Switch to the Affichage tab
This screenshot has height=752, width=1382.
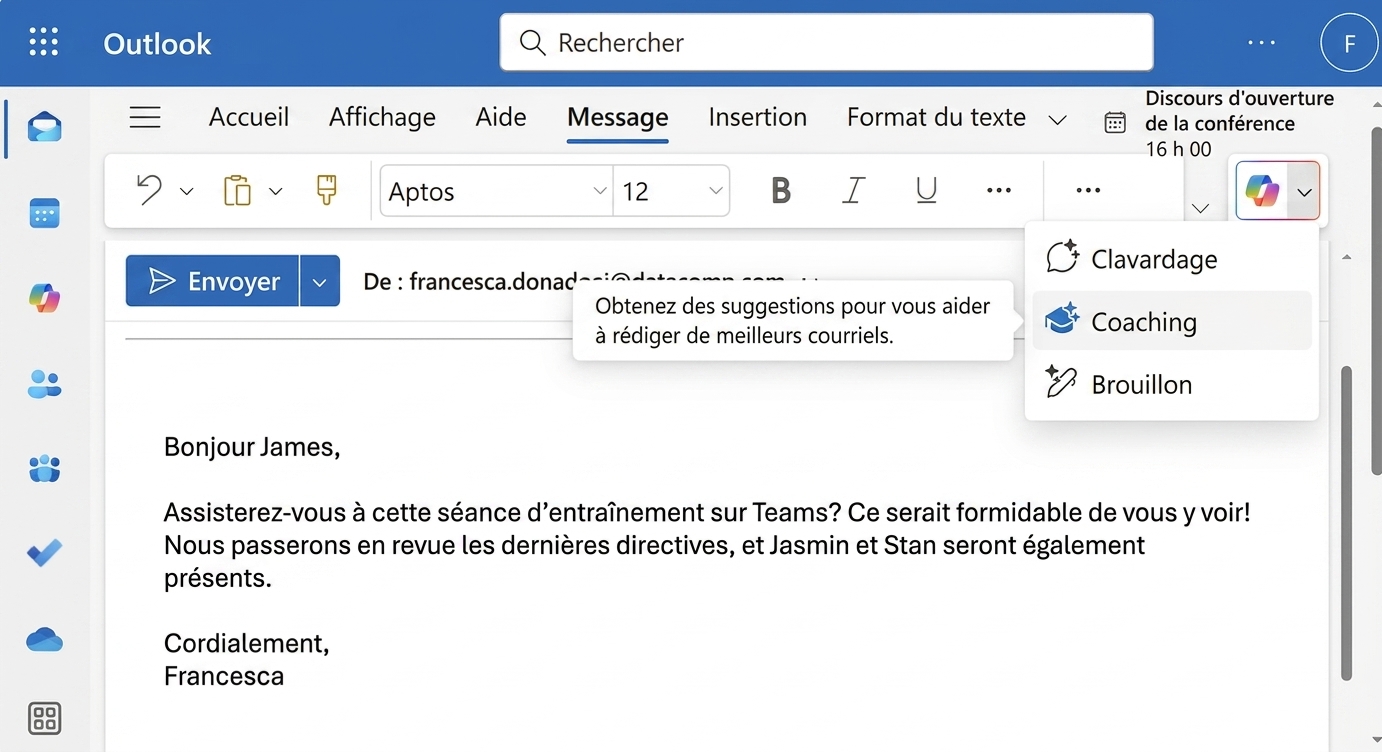point(382,117)
